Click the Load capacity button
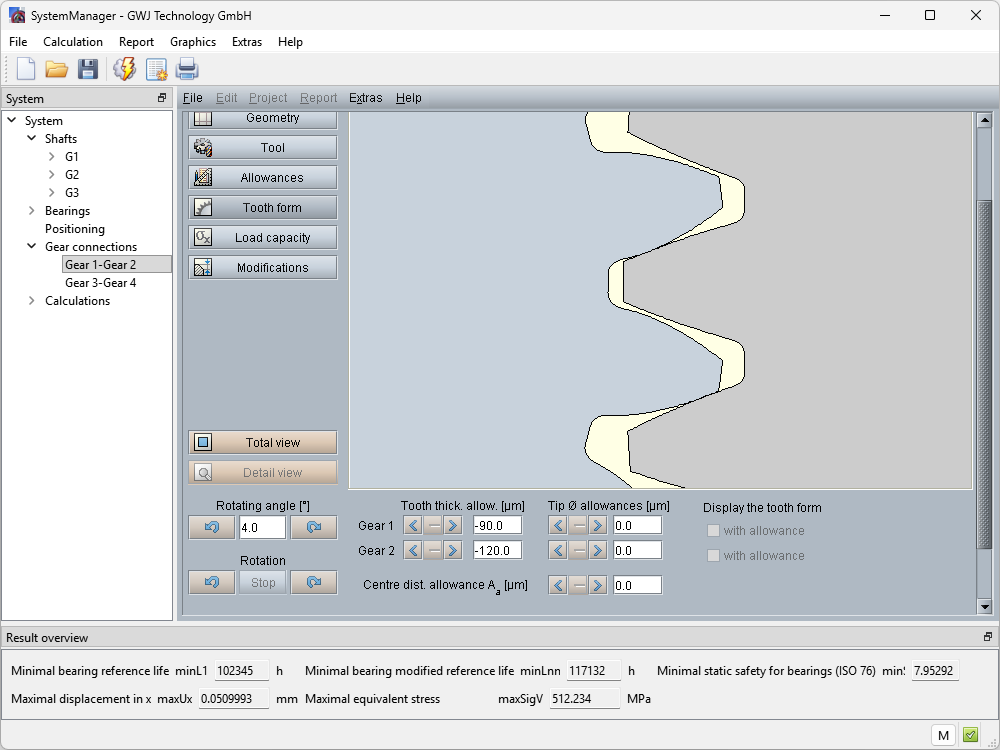This screenshot has width=1000, height=750. [x=263, y=238]
